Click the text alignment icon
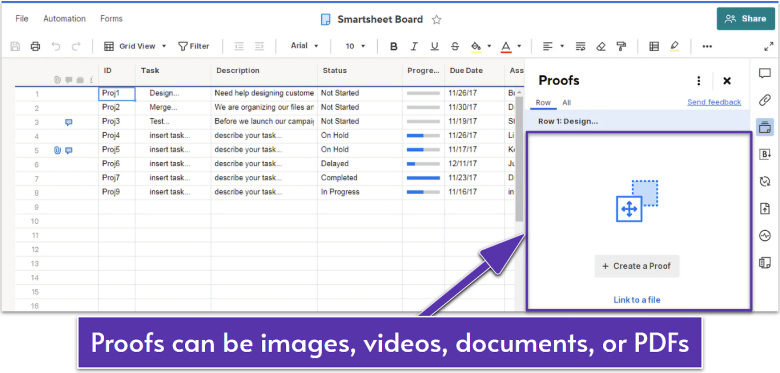 pyautogui.click(x=548, y=46)
